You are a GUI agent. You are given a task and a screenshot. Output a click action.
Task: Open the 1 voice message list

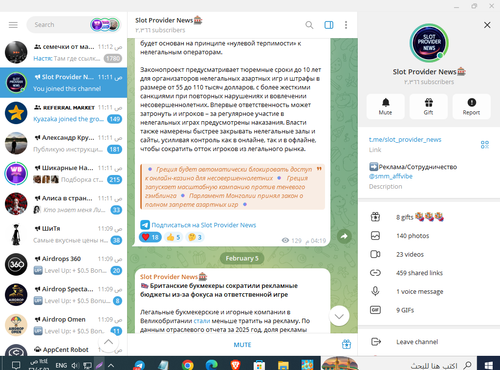click(x=429, y=291)
